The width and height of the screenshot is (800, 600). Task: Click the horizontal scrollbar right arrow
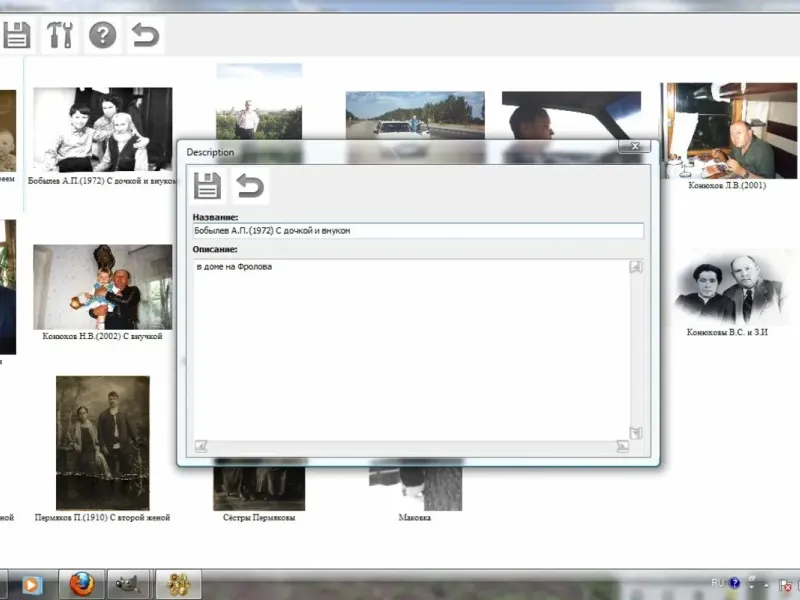(x=622, y=446)
